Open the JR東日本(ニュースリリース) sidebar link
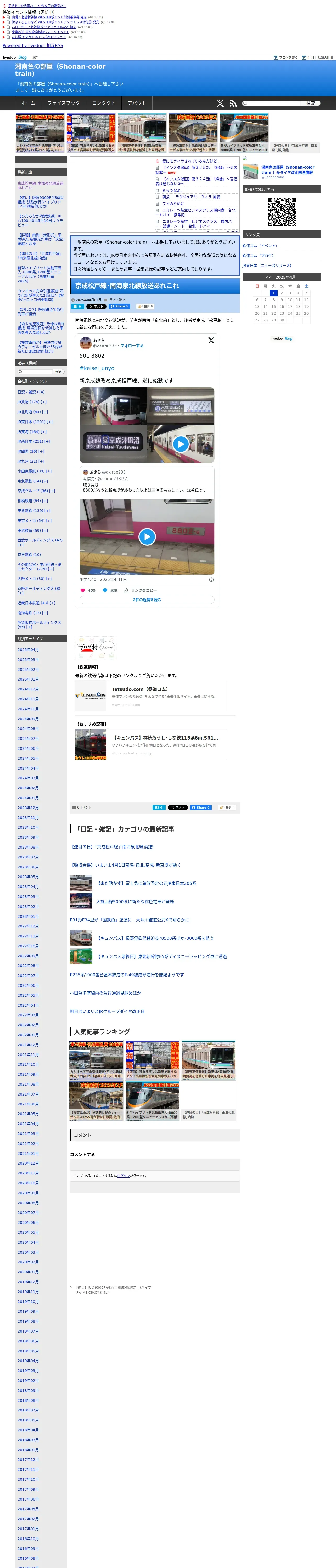 (x=267, y=266)
